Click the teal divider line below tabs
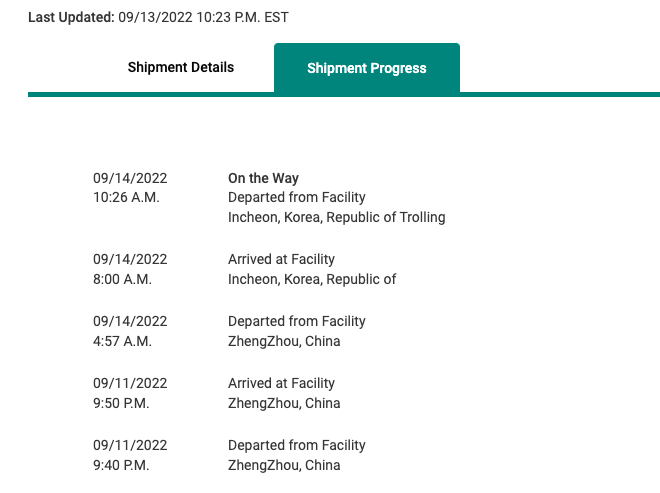Image resolution: width=660 pixels, height=493 pixels. tap(344, 95)
